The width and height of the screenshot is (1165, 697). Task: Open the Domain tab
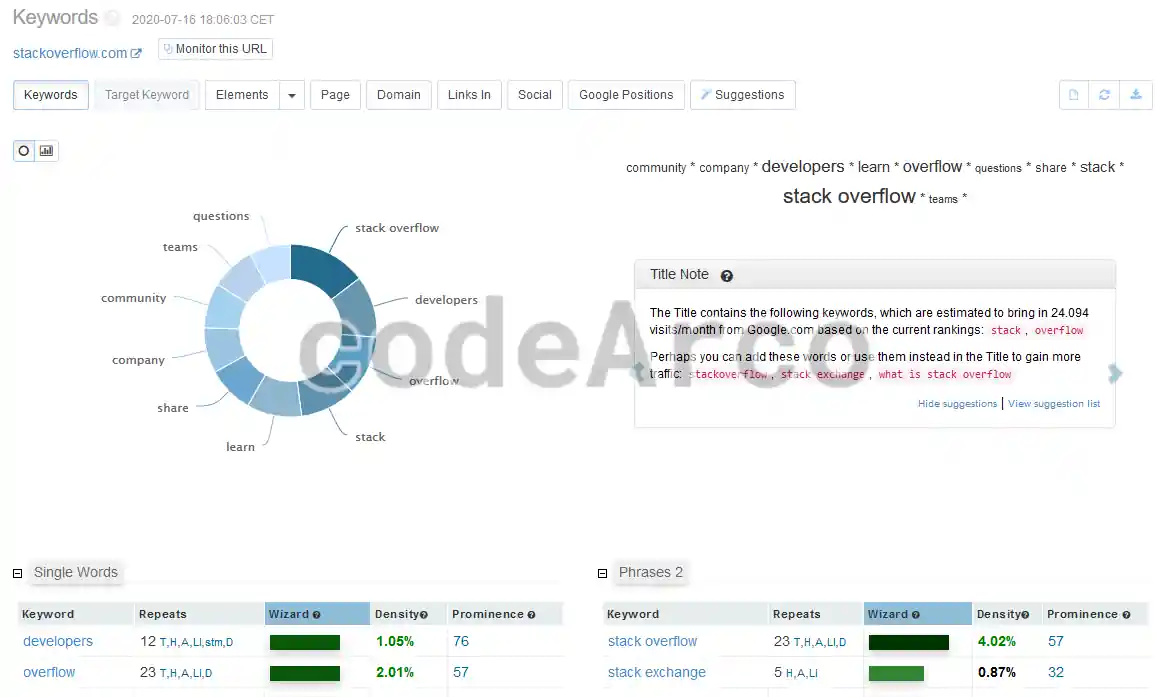pyautogui.click(x=399, y=95)
